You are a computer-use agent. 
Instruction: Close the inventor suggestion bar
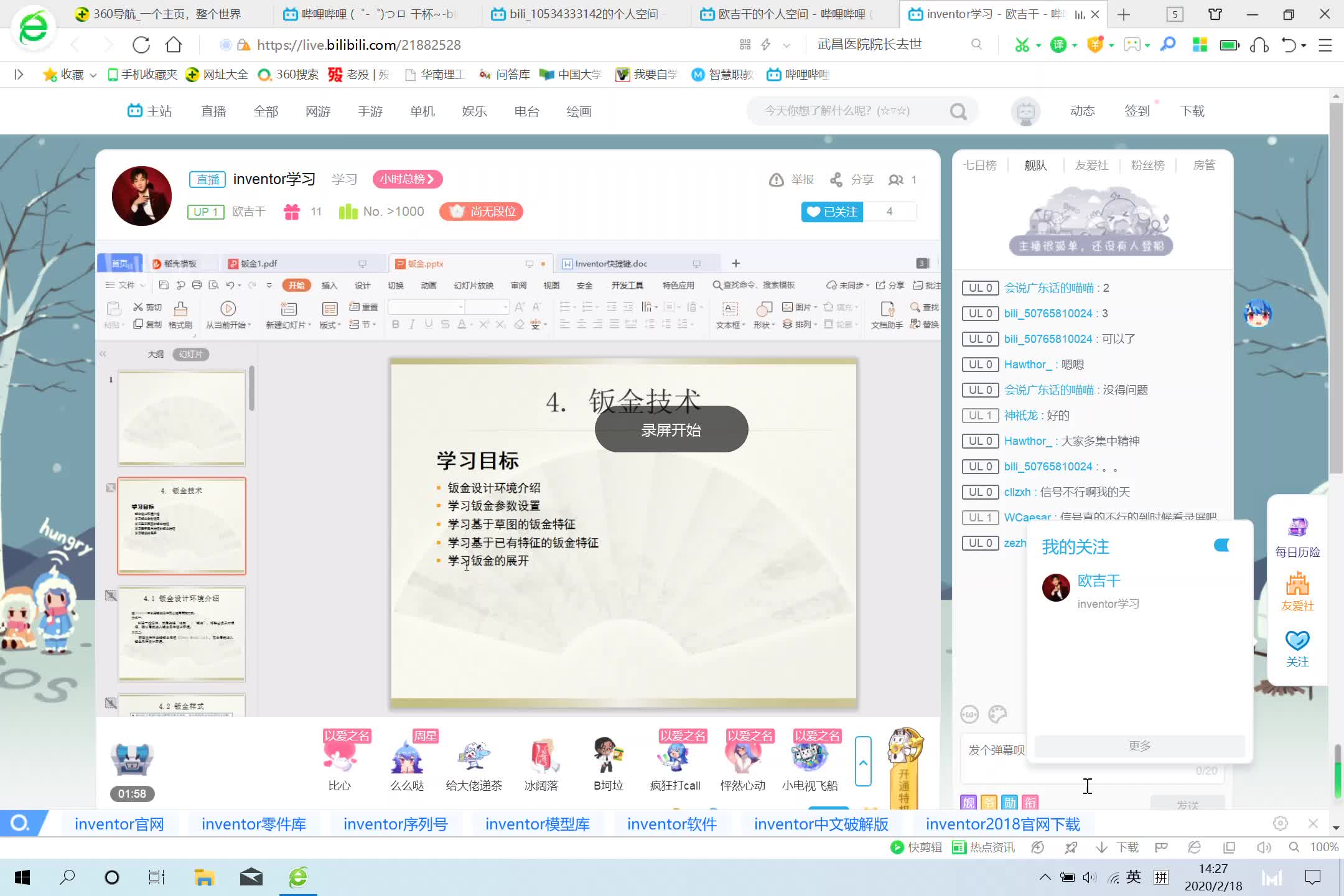tap(1313, 824)
